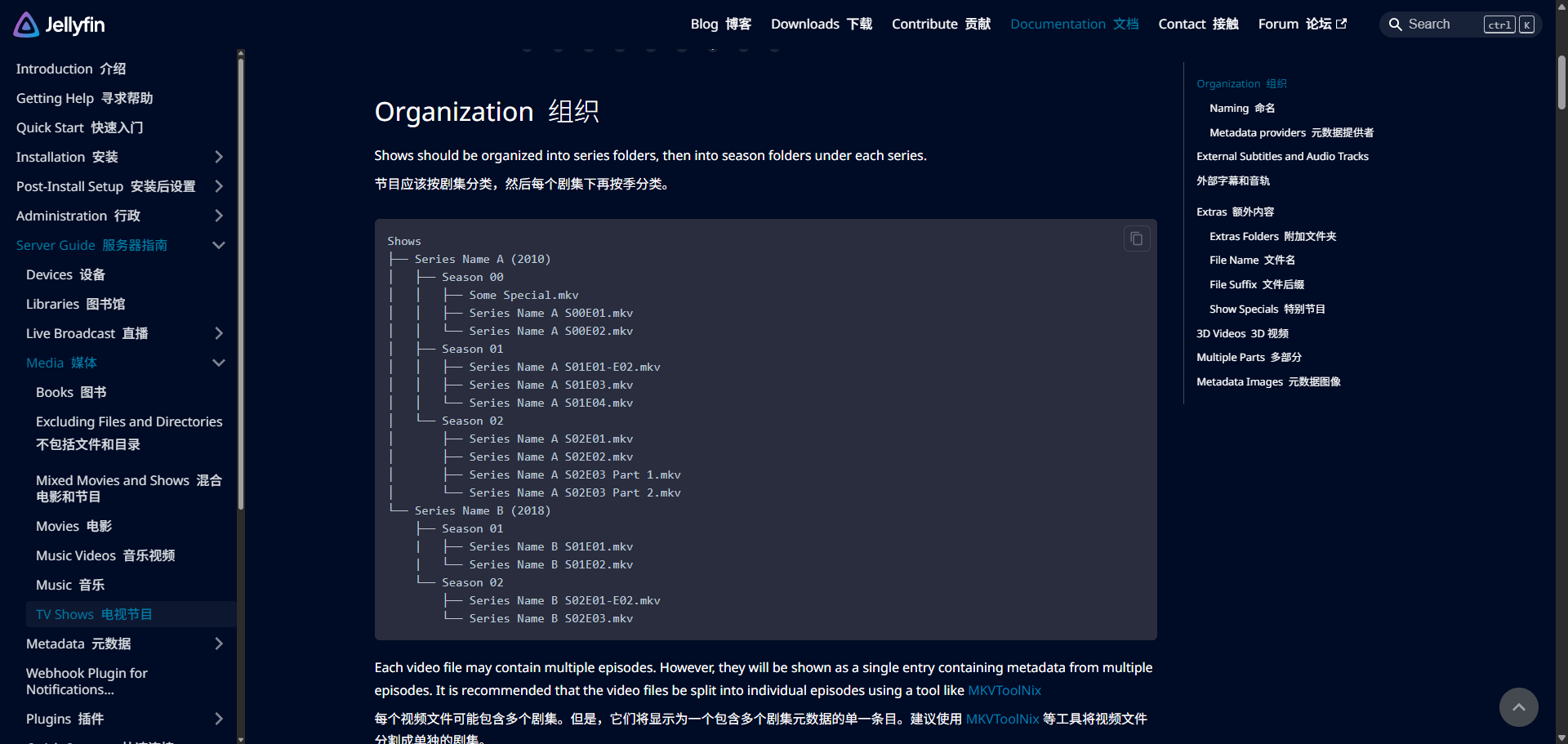
Task: Expand the Live Broadcast section
Action: coord(218,333)
